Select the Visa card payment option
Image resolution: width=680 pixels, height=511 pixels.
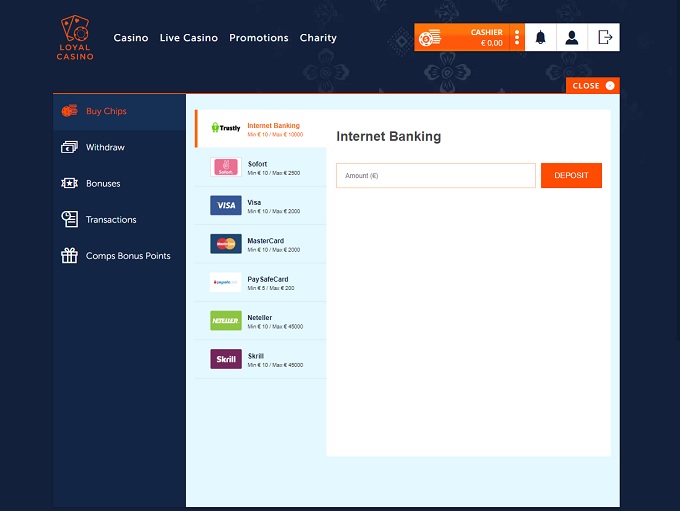click(x=260, y=205)
